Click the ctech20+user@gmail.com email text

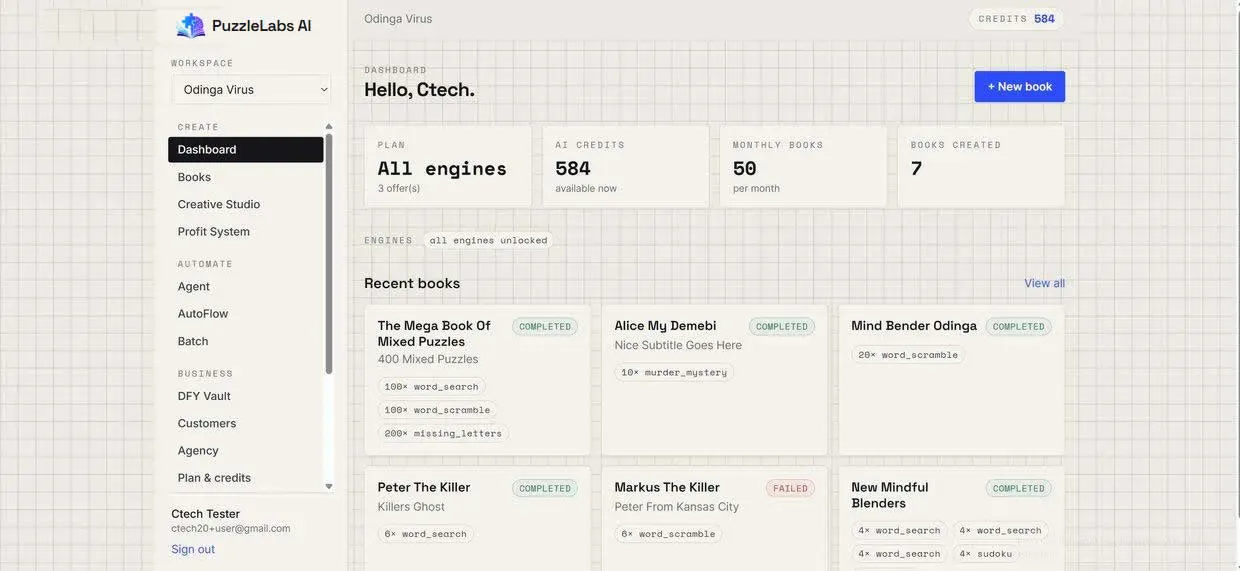(231, 528)
